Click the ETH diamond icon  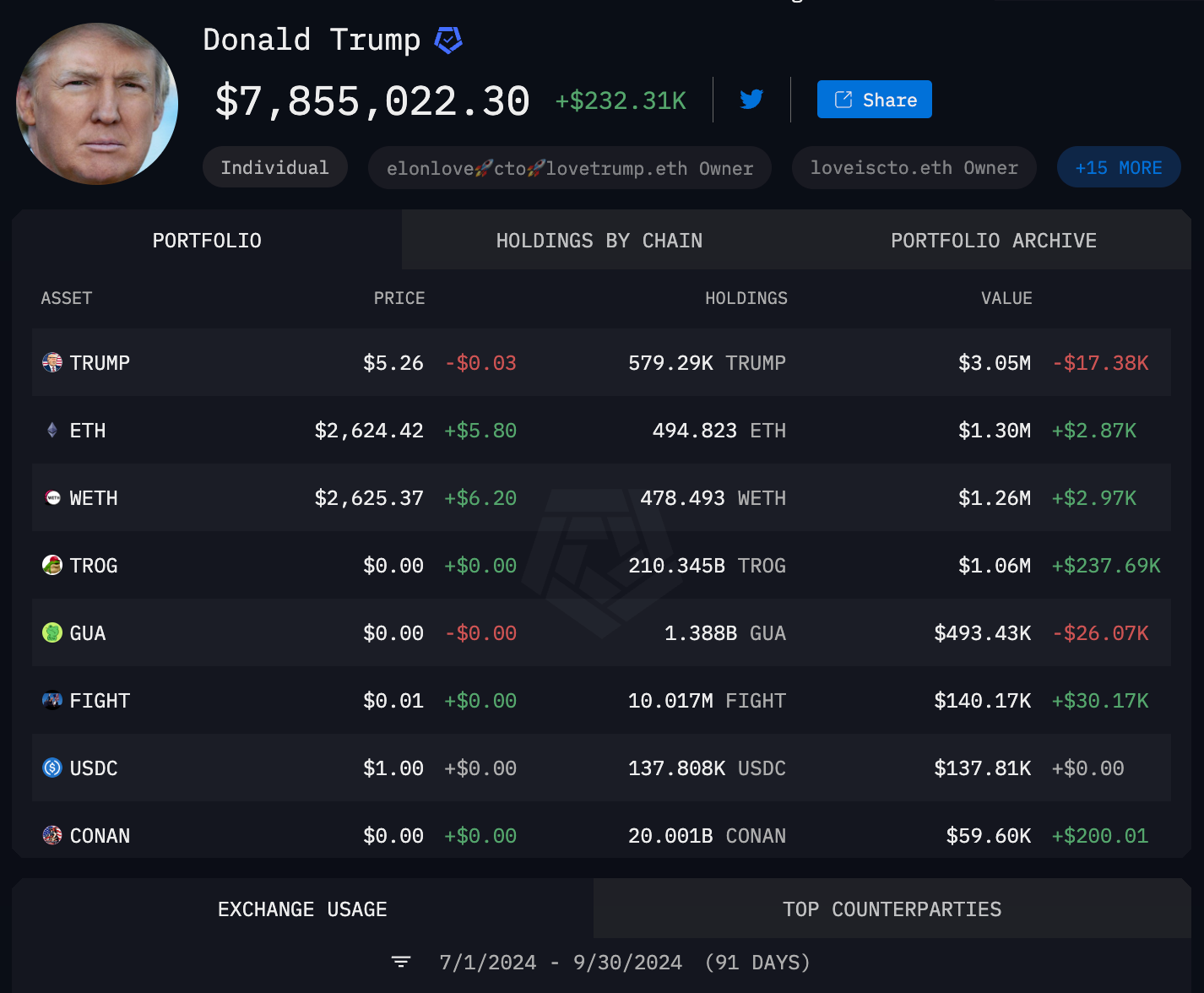coord(52,430)
